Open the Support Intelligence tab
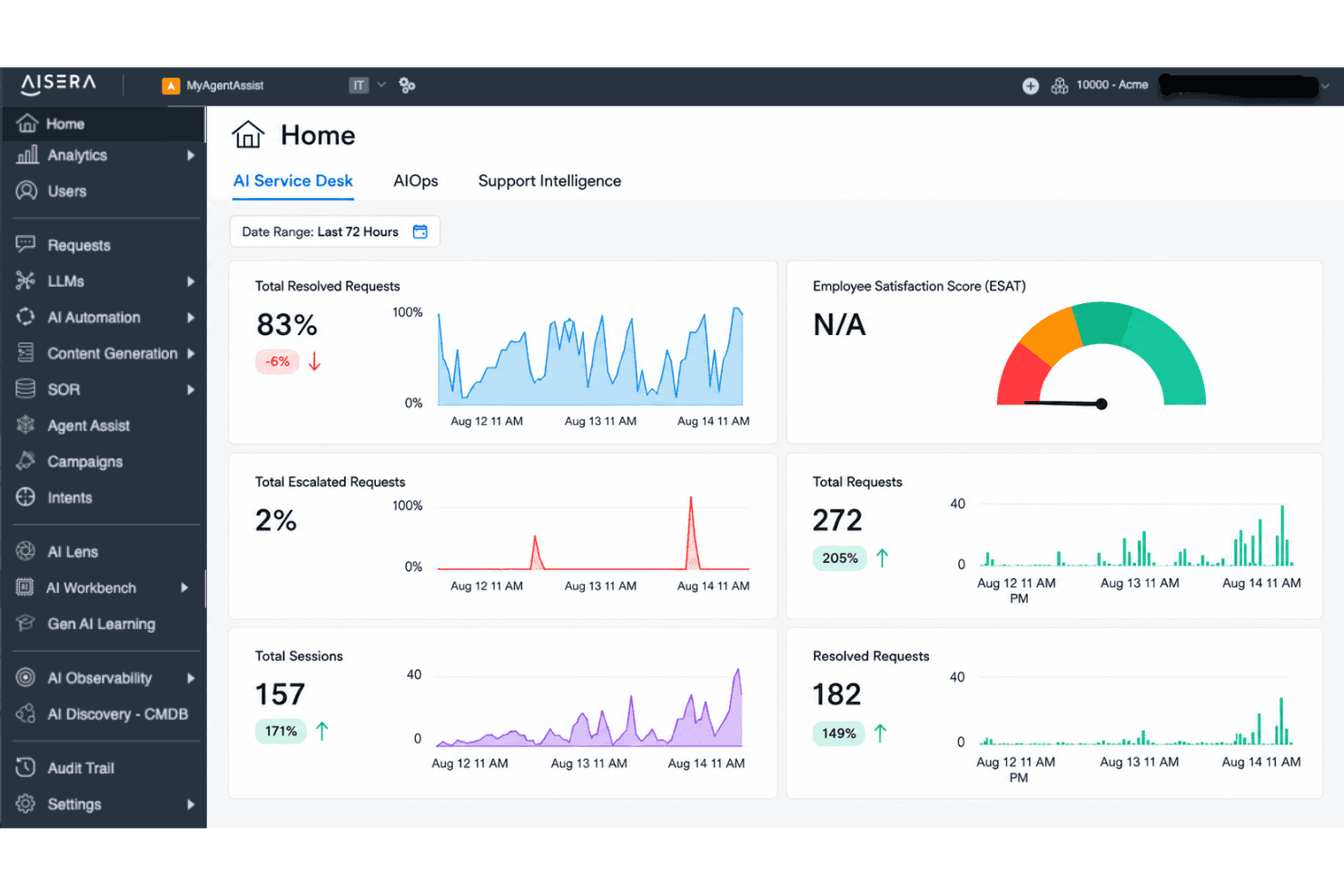Viewport: 1344px width, 896px height. click(x=549, y=181)
